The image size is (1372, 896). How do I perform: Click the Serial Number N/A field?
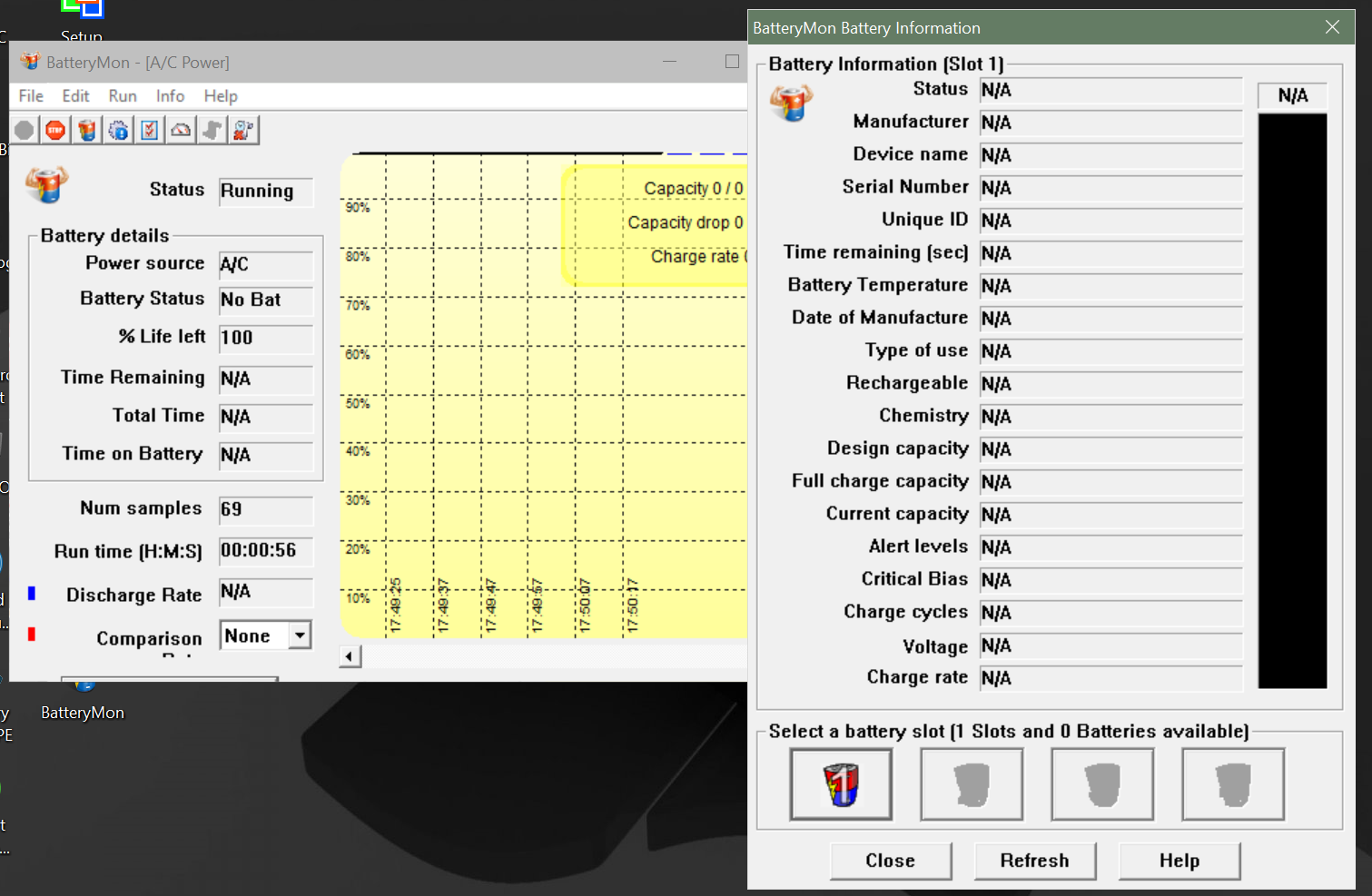click(x=1111, y=188)
